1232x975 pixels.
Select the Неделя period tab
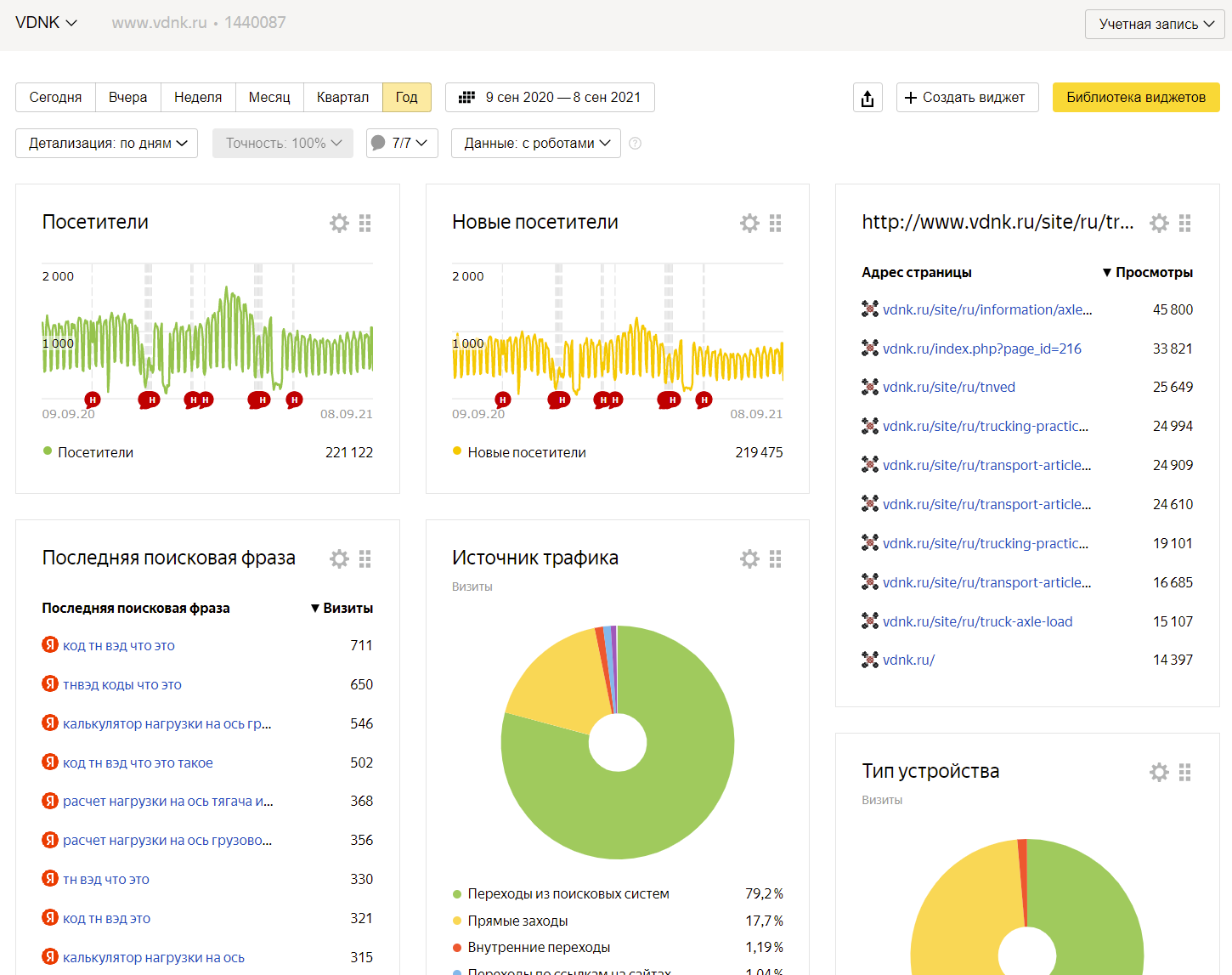[198, 98]
